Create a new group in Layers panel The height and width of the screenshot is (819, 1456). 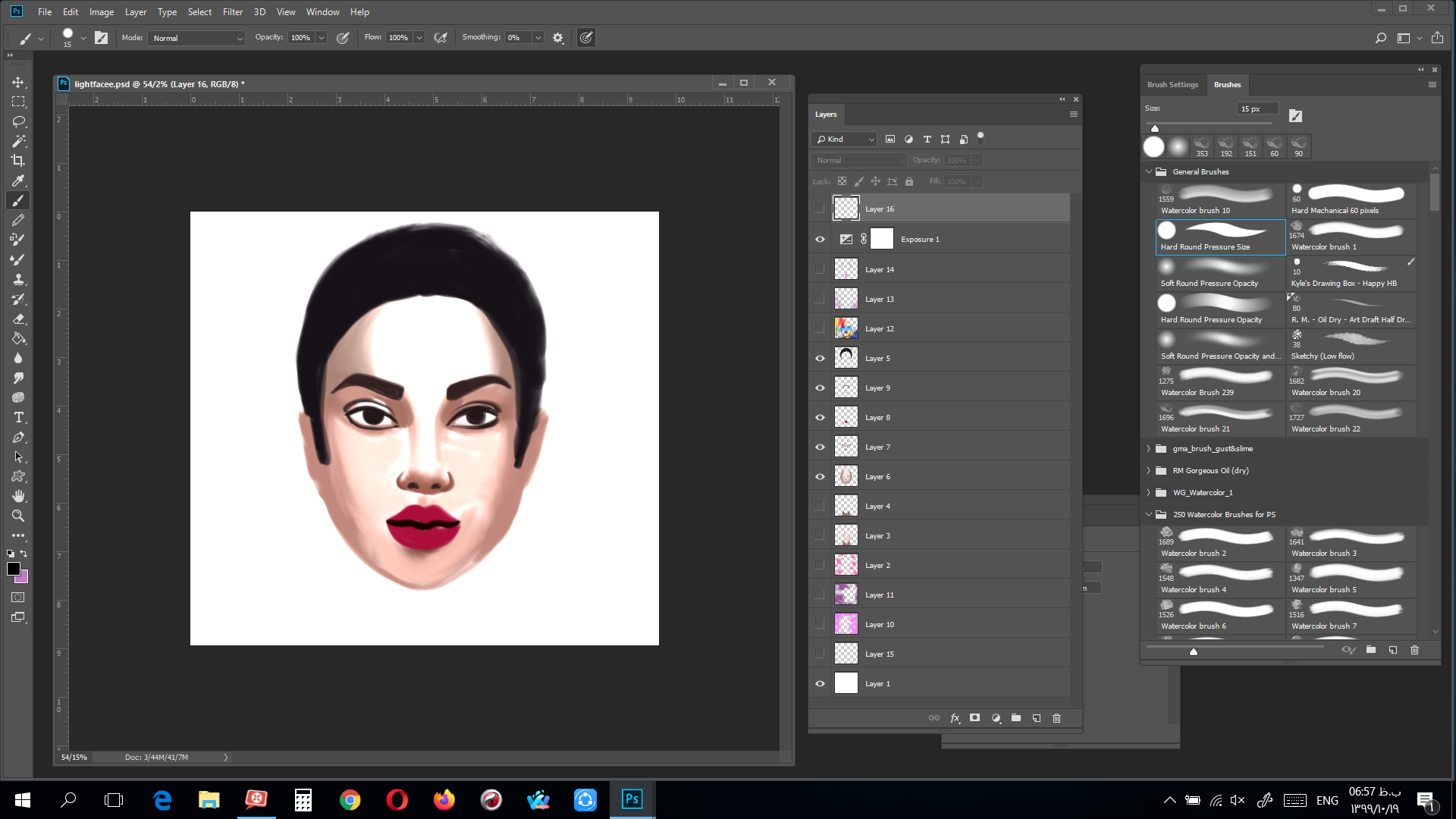point(1016,717)
